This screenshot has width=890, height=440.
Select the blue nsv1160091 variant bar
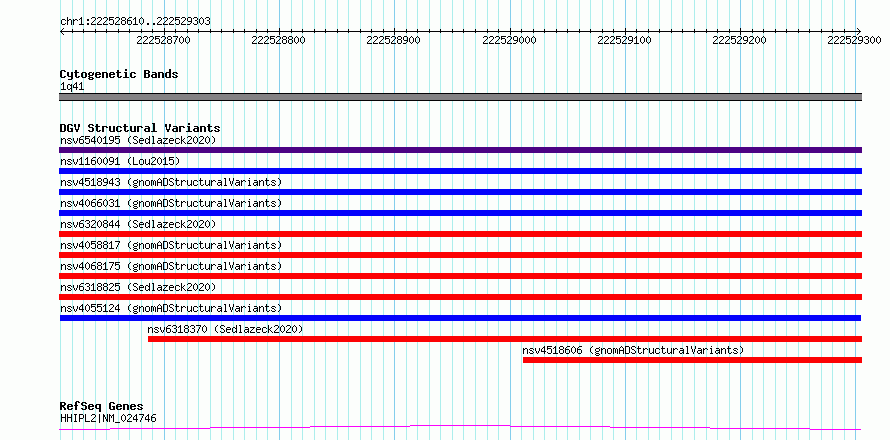click(461, 171)
